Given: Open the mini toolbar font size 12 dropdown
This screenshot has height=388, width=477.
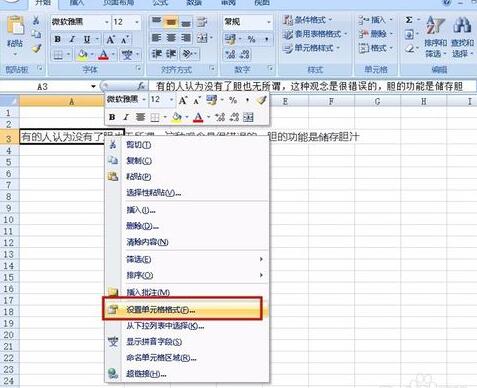Looking at the screenshot, I should click(172, 99).
